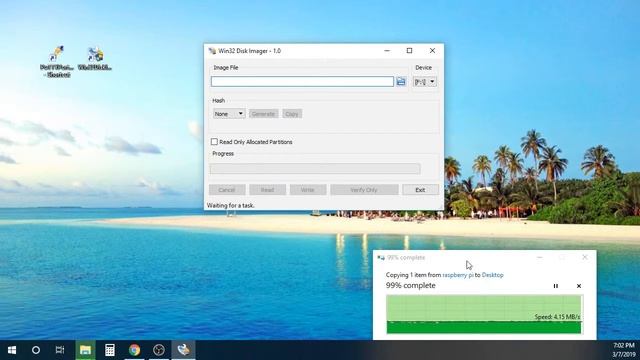The image size is (640, 360).
Task: Close the 99% complete copy dialog
Action: [584, 257]
